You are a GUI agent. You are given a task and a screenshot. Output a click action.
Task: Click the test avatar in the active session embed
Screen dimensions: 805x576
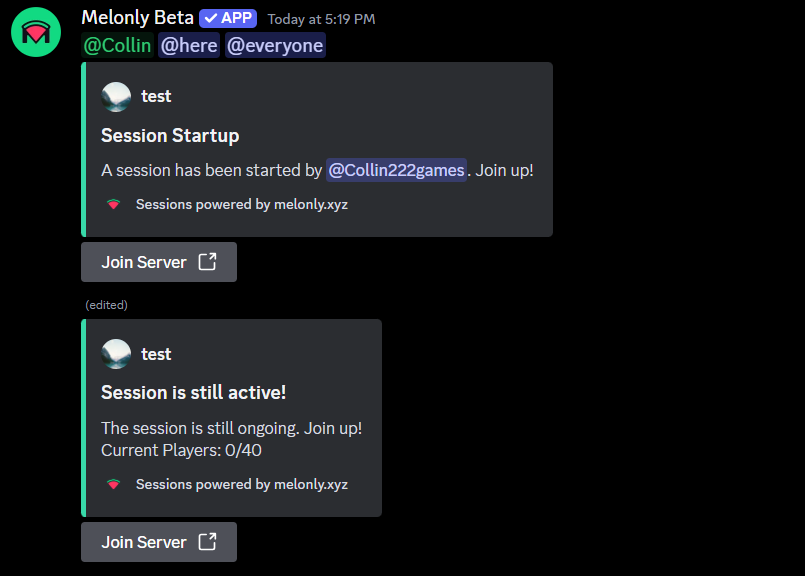coord(115,353)
